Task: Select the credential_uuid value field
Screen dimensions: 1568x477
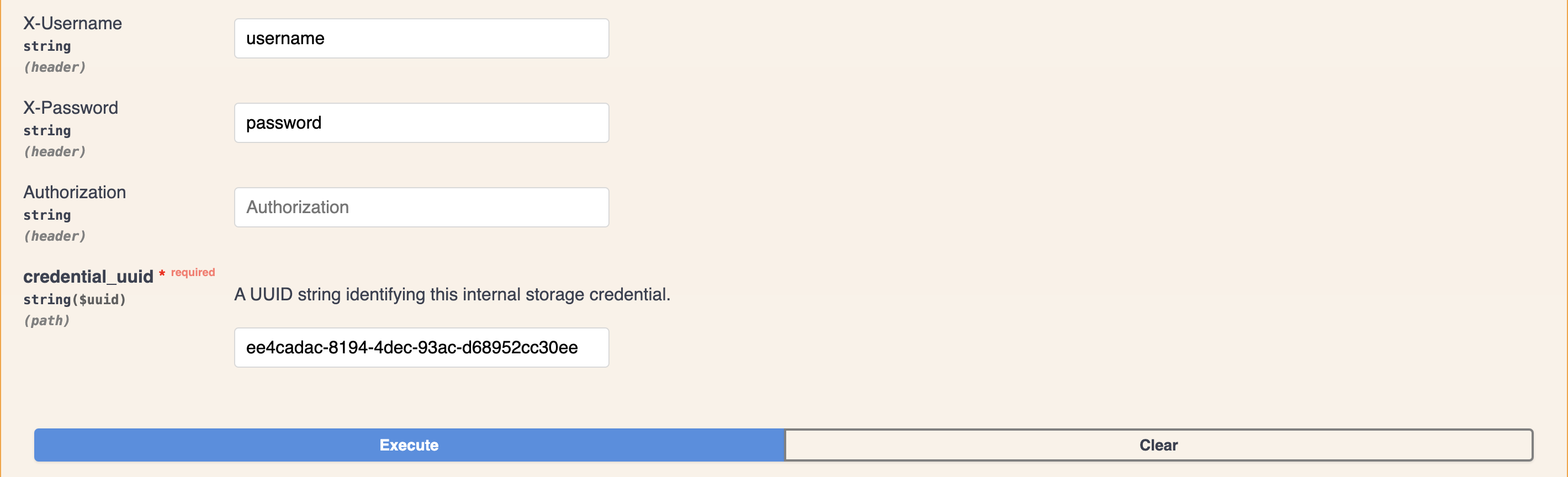Action: (x=421, y=347)
